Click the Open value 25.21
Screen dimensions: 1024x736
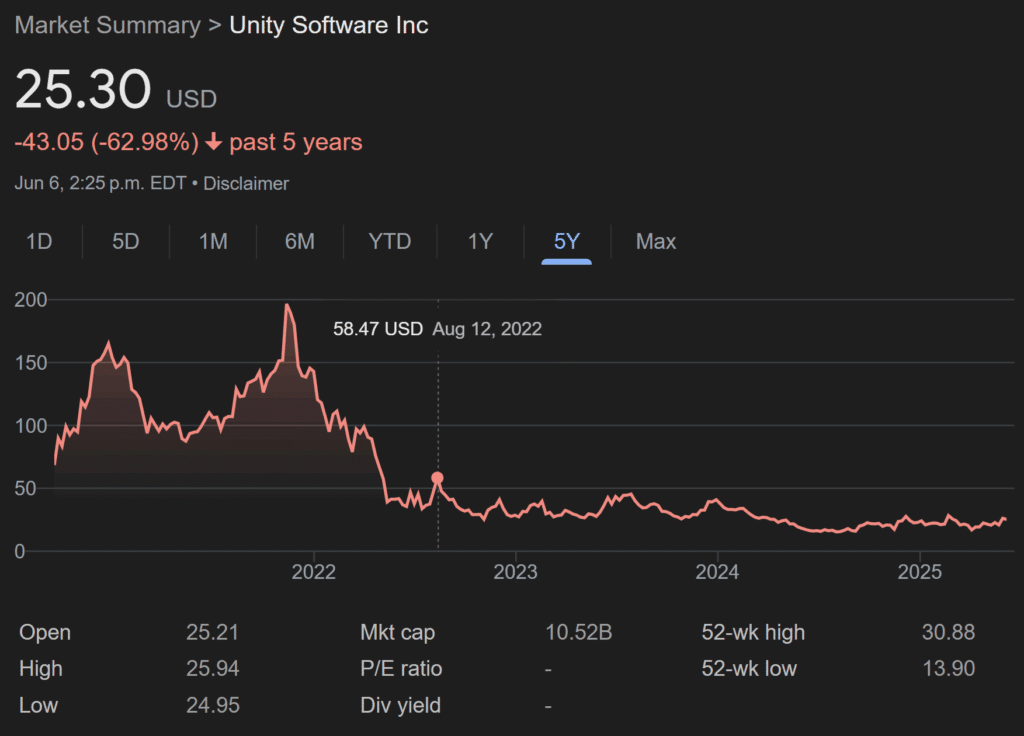click(x=212, y=632)
